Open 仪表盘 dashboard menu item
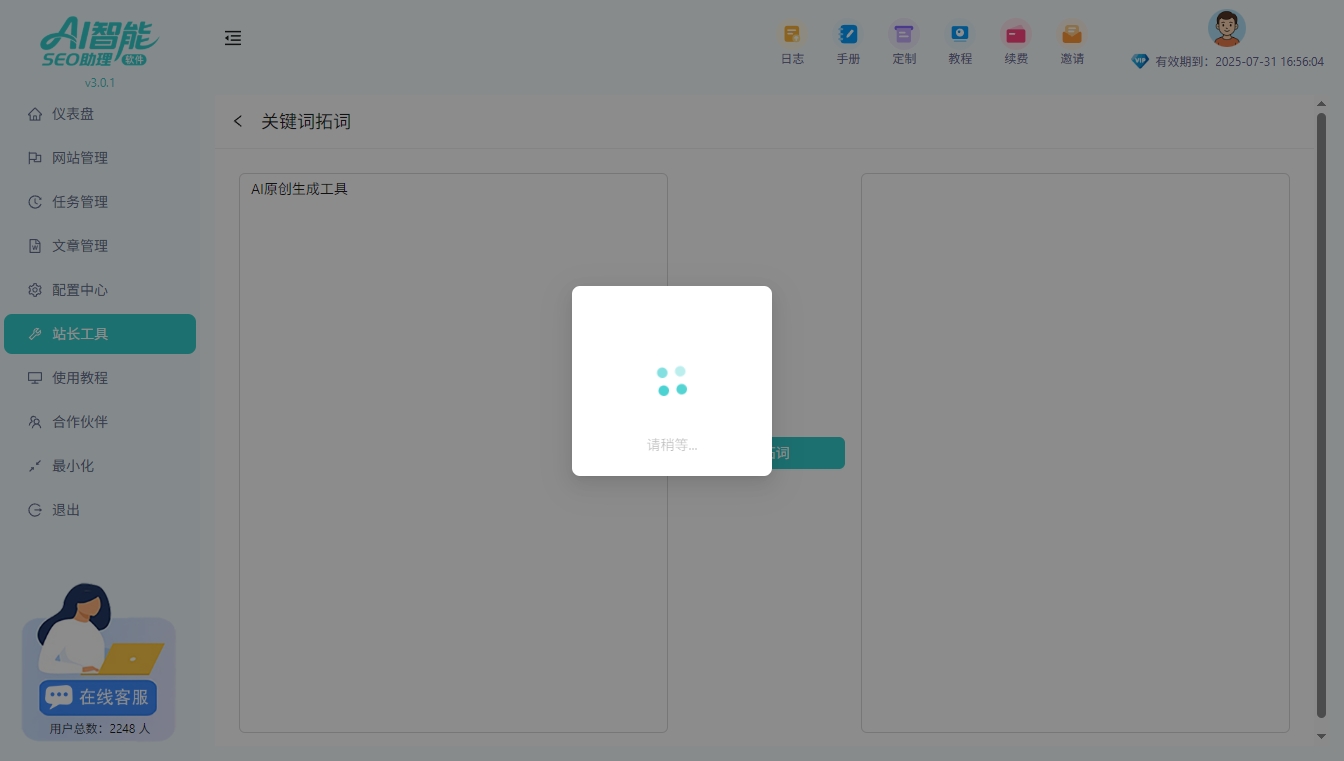Screen dimensions: 1344x761 point(73,114)
